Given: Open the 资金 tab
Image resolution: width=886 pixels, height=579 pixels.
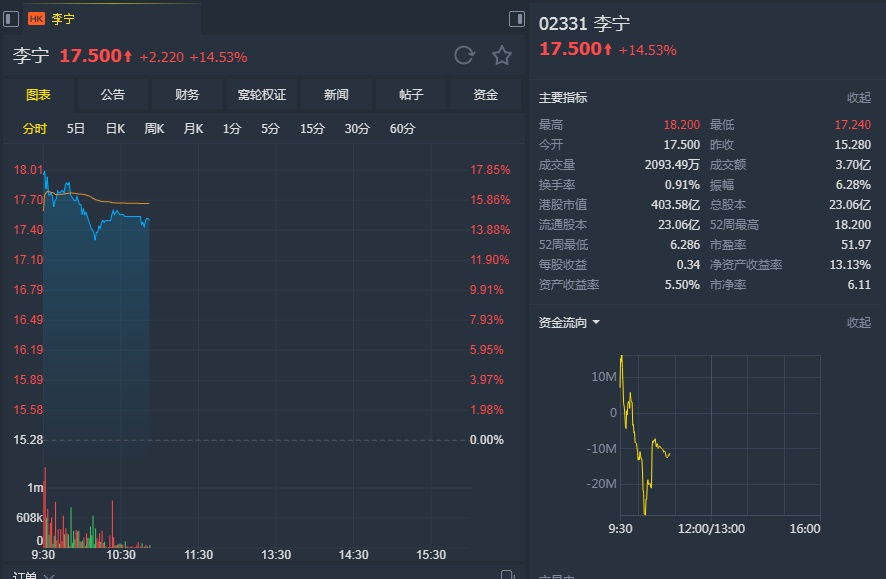Looking at the screenshot, I should pos(486,95).
